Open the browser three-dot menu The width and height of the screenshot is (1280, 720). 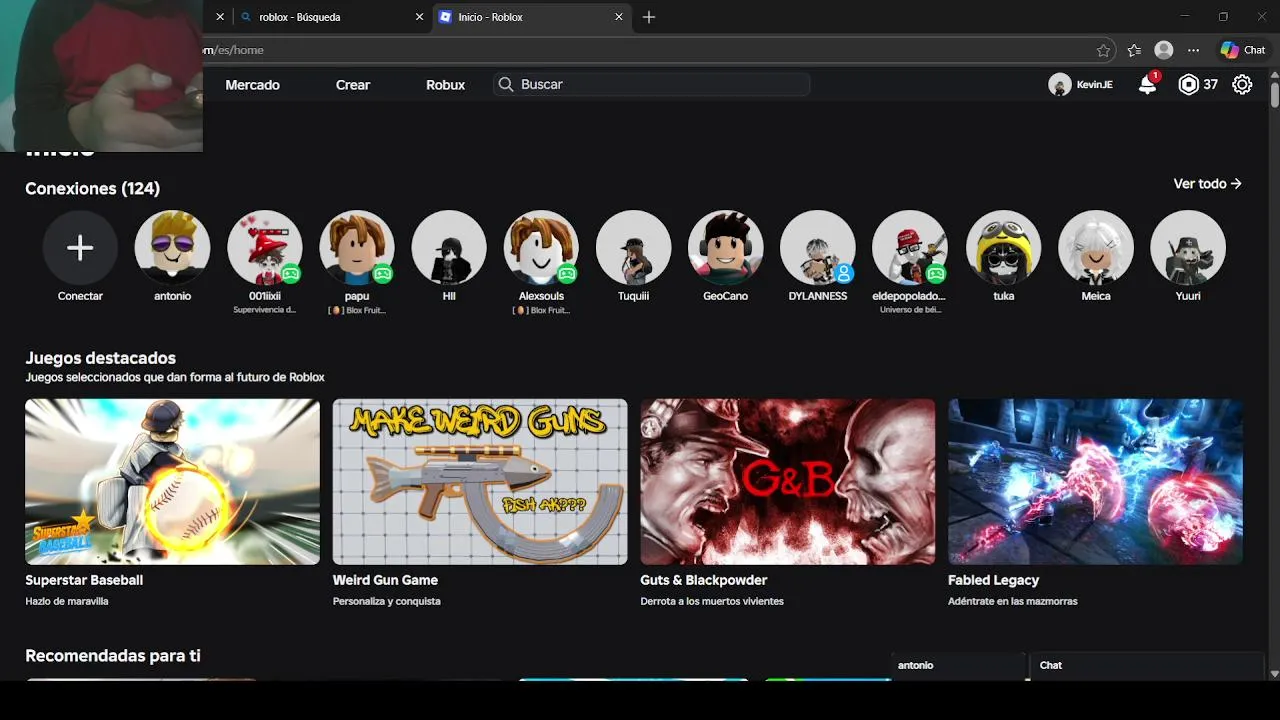click(x=1193, y=50)
